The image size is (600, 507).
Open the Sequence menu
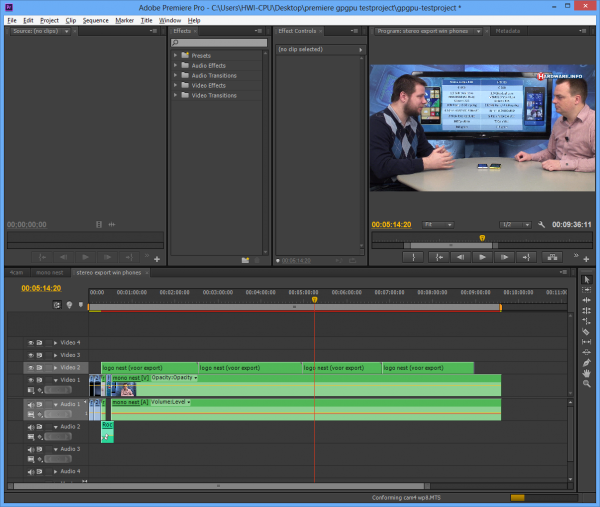95,20
